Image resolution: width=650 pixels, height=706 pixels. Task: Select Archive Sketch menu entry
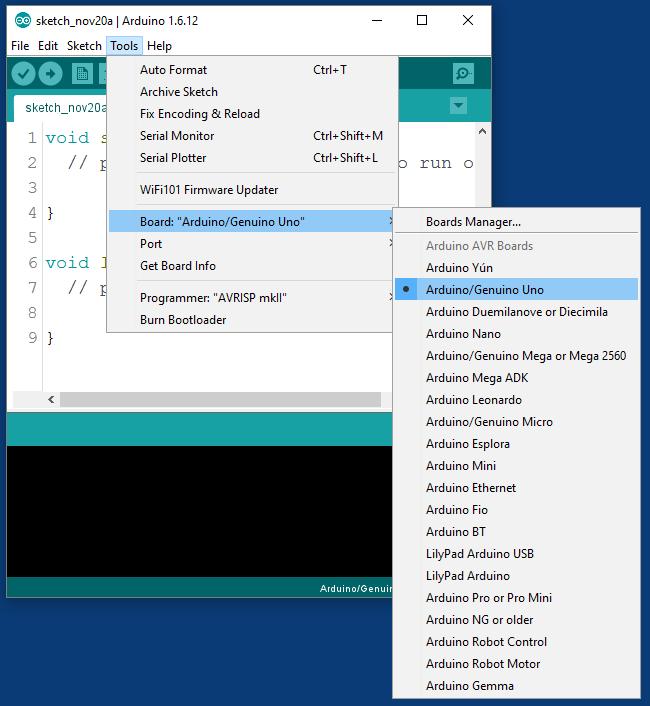[x=252, y=92]
